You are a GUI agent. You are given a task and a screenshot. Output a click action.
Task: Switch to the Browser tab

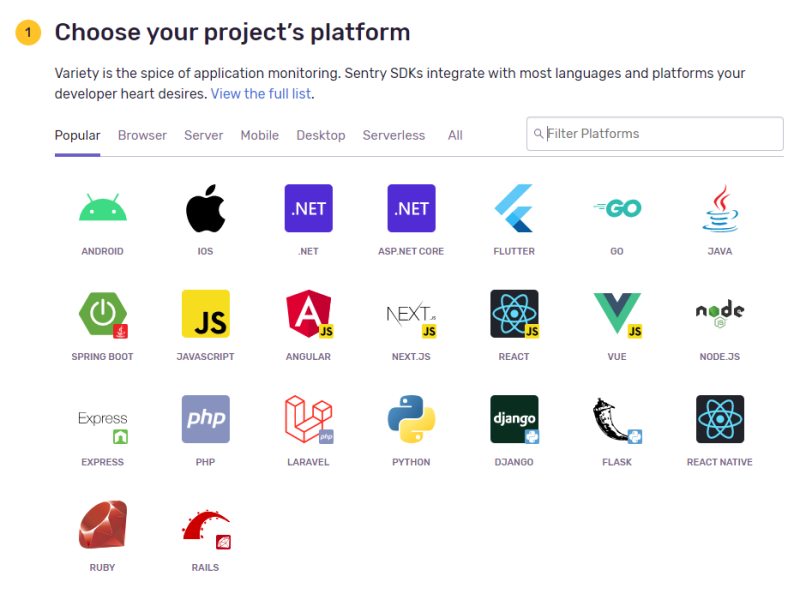(x=142, y=135)
